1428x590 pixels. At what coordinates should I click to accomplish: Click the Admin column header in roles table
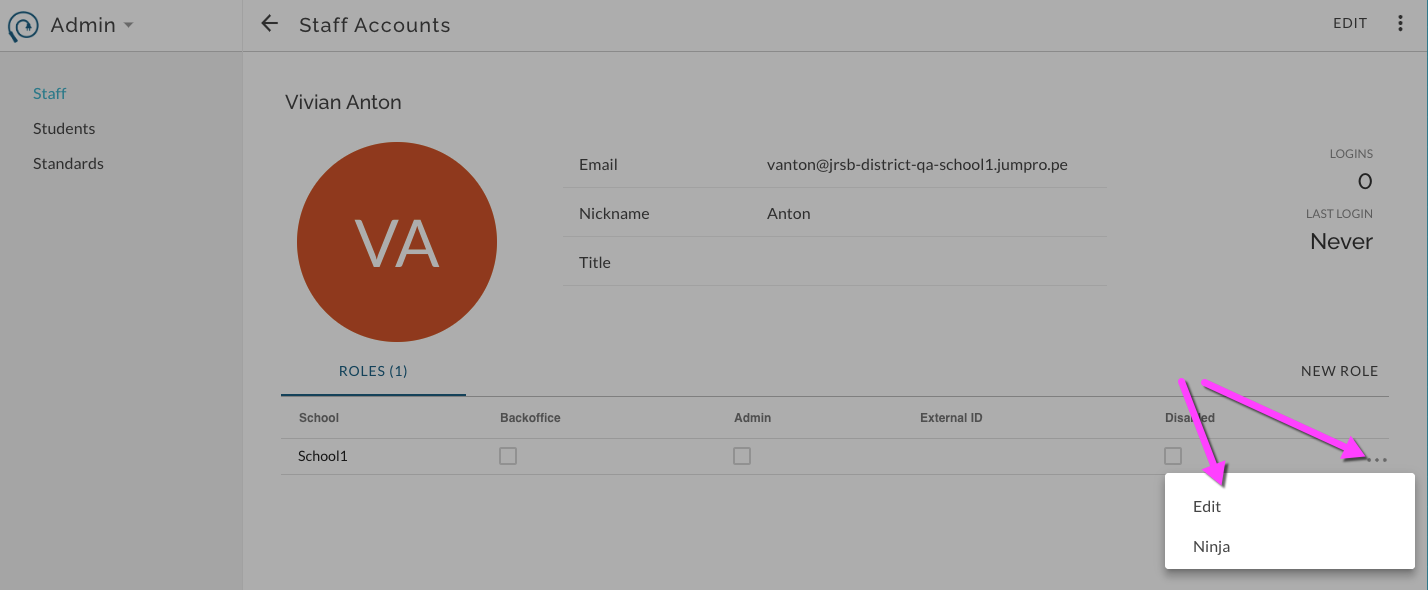pos(753,417)
